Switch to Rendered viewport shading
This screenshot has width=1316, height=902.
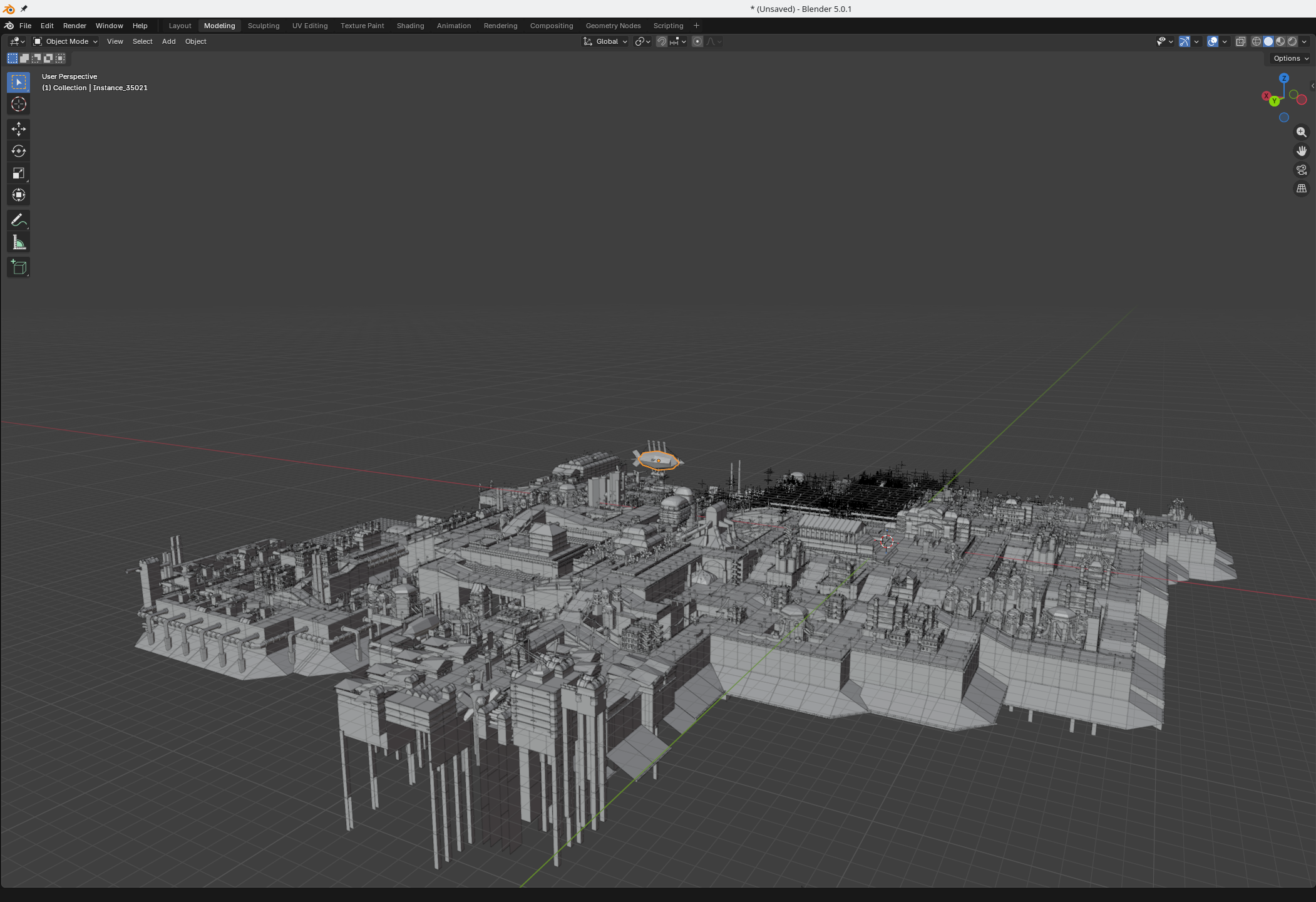point(1292,41)
